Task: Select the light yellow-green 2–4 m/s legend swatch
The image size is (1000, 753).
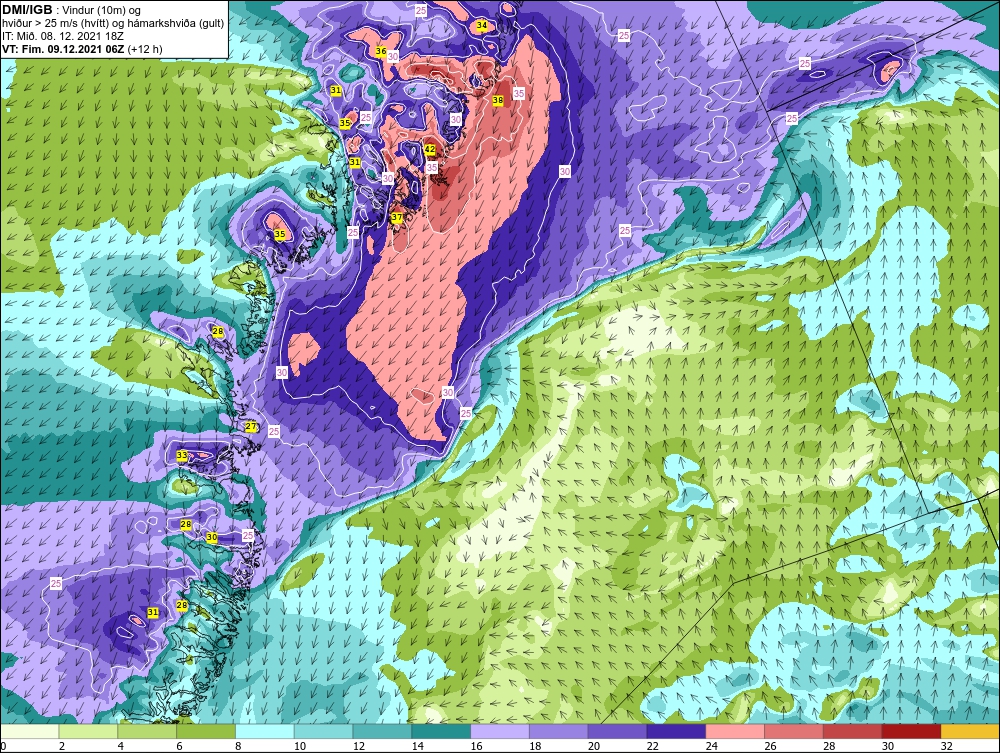Action: tap(89, 731)
